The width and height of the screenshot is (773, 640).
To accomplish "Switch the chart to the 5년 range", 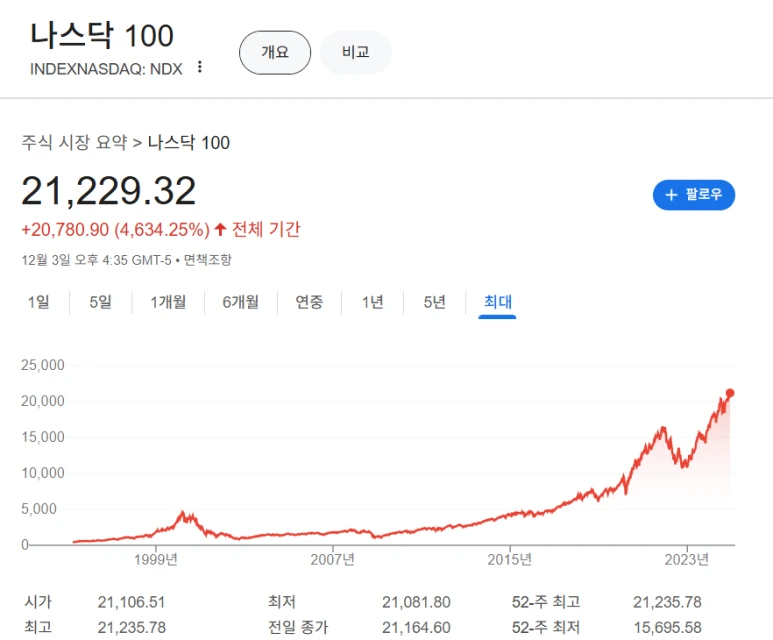I will pos(434,302).
